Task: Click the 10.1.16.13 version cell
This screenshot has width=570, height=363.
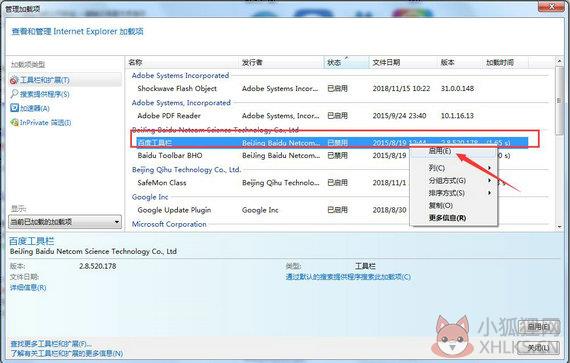Action: pos(457,116)
